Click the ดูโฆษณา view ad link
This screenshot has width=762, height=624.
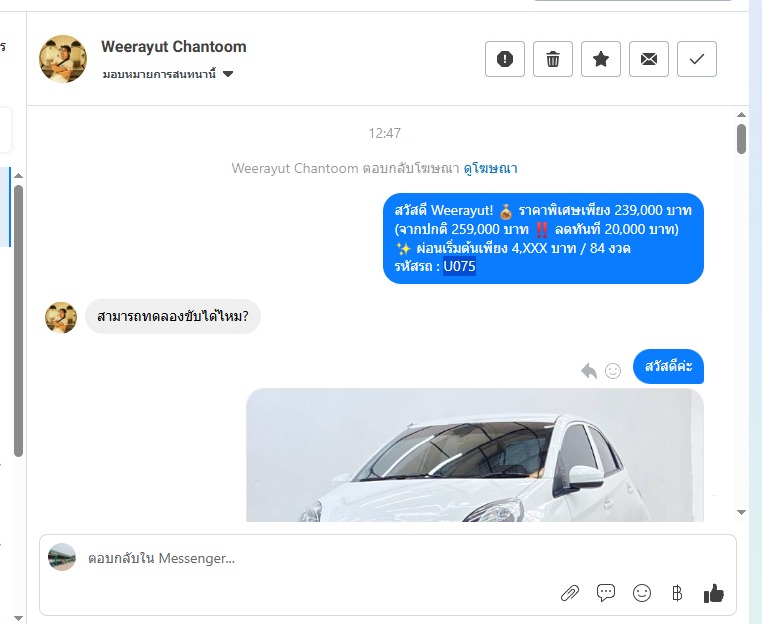[x=490, y=169]
